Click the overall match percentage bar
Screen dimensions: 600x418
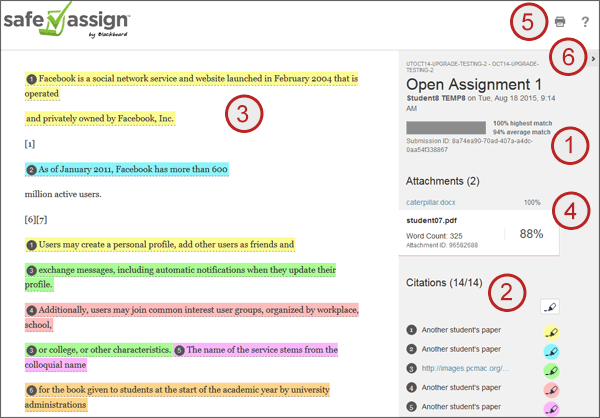pyautogui.click(x=446, y=127)
